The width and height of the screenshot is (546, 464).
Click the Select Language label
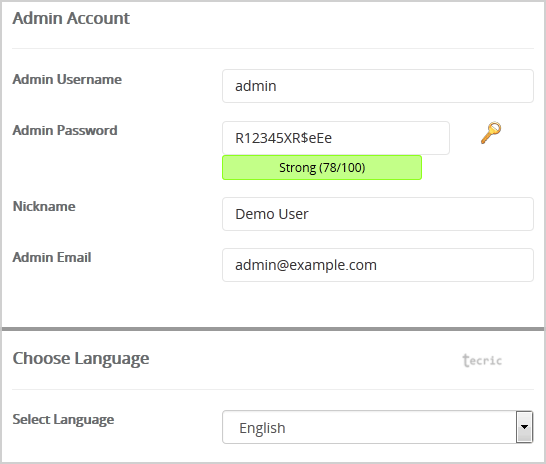point(63,419)
